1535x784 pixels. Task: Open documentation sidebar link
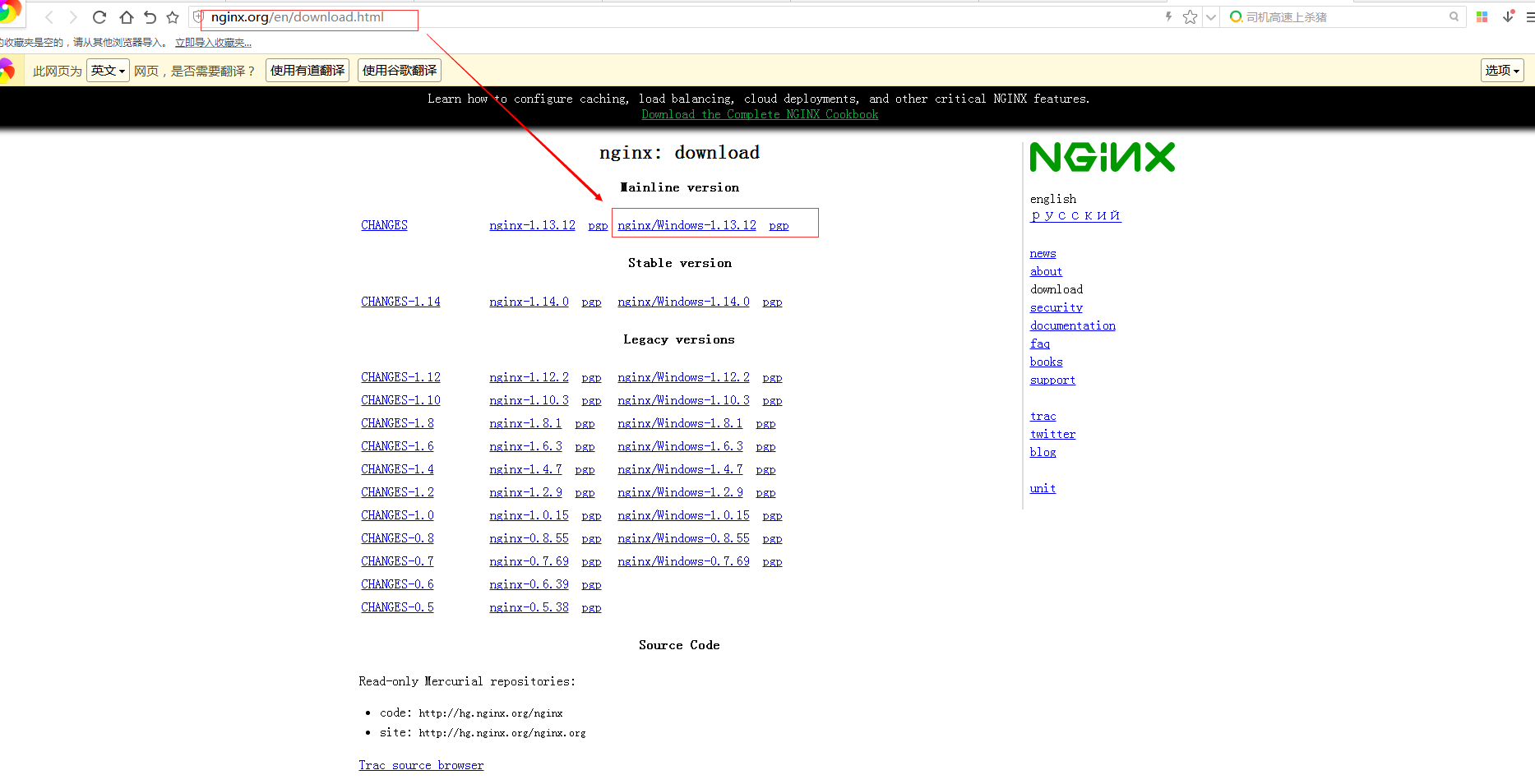click(x=1072, y=326)
